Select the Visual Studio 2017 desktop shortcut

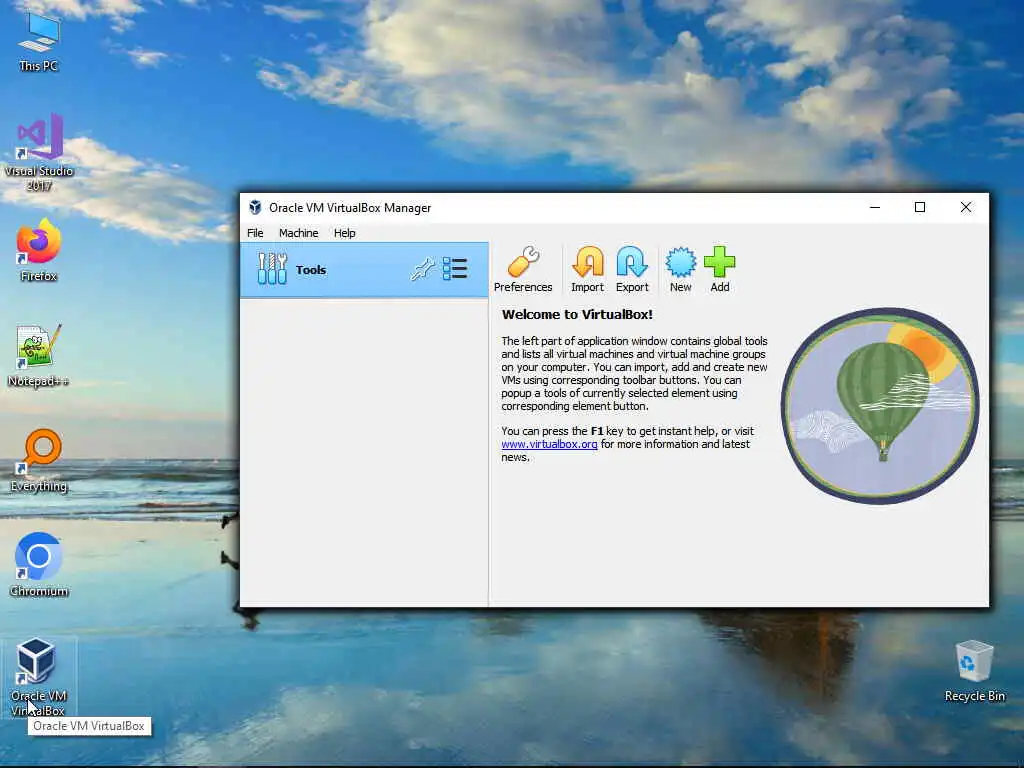[x=39, y=152]
